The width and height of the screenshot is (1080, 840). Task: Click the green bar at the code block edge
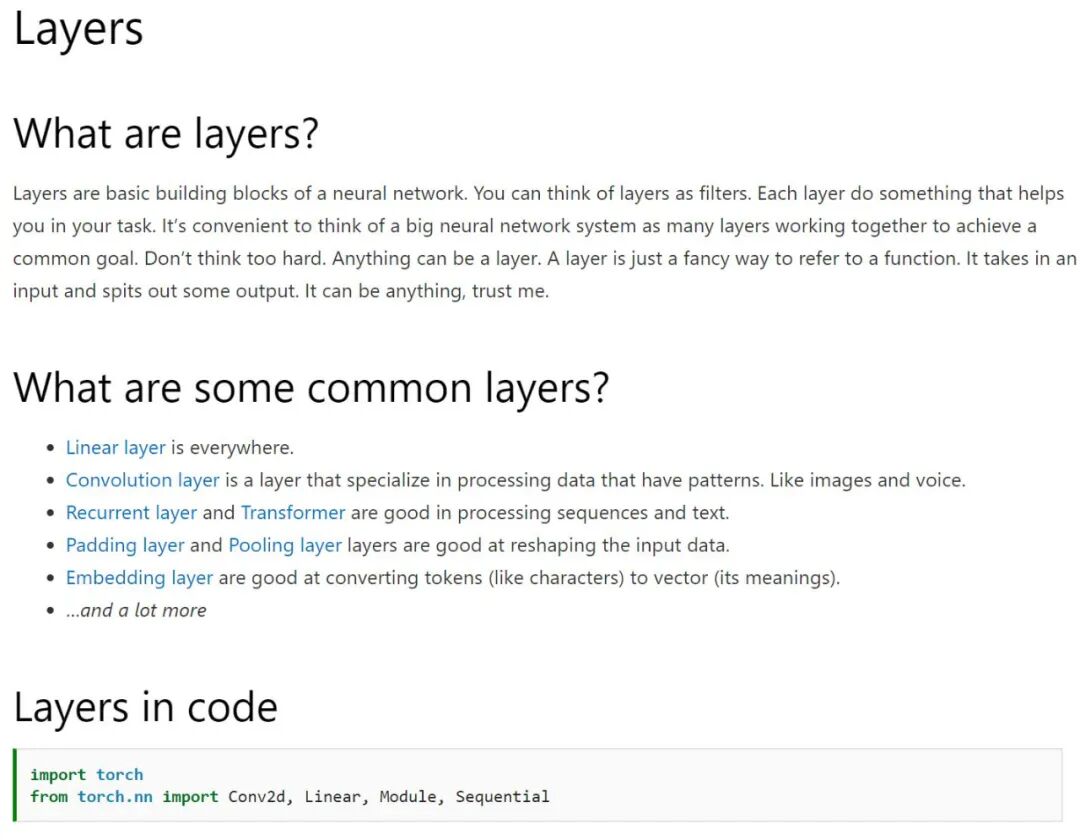tap(14, 785)
